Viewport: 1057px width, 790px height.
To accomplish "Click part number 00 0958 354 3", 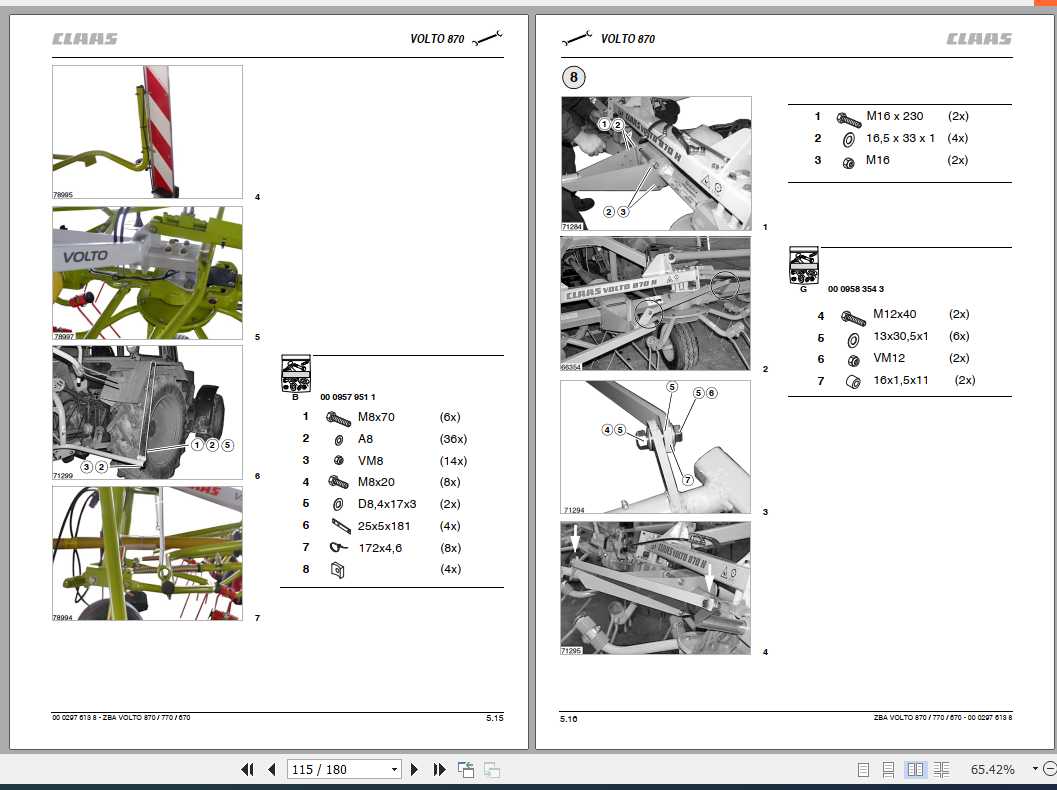I will pyautogui.click(x=855, y=289).
